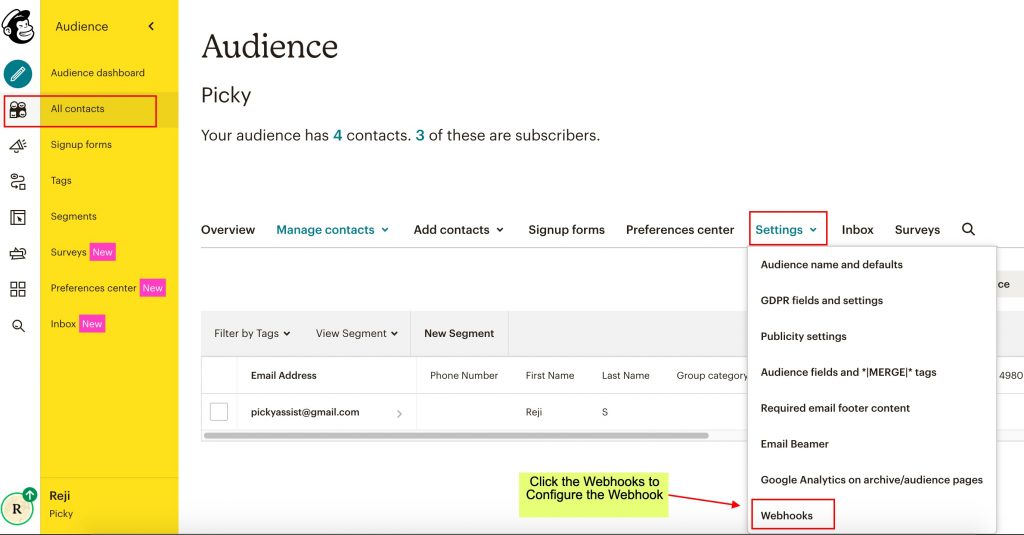Choose Required email footer content
Image resolution: width=1024 pixels, height=535 pixels.
tap(835, 408)
